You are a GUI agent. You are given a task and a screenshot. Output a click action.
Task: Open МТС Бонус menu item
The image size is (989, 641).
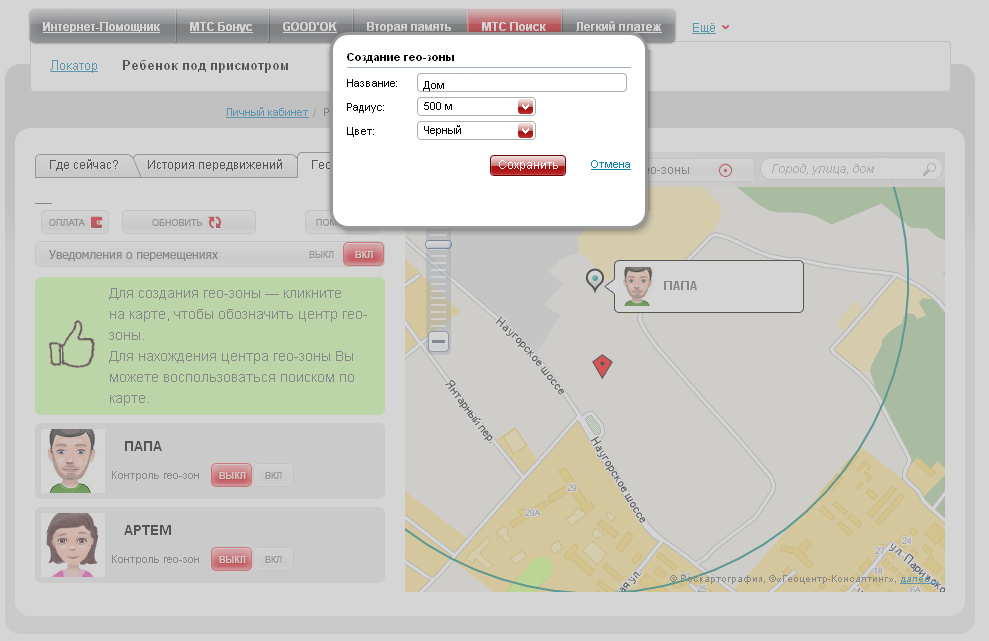221,27
